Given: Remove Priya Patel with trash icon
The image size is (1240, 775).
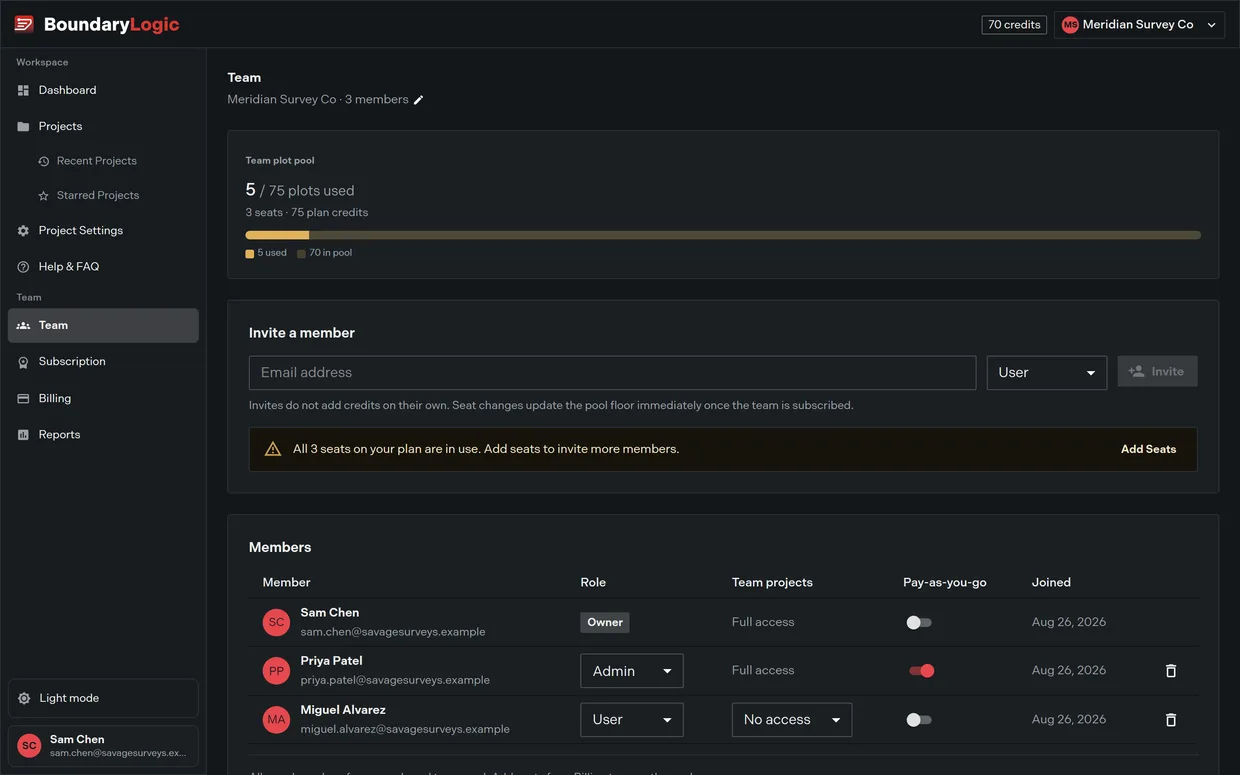Looking at the screenshot, I should 1171,671.
